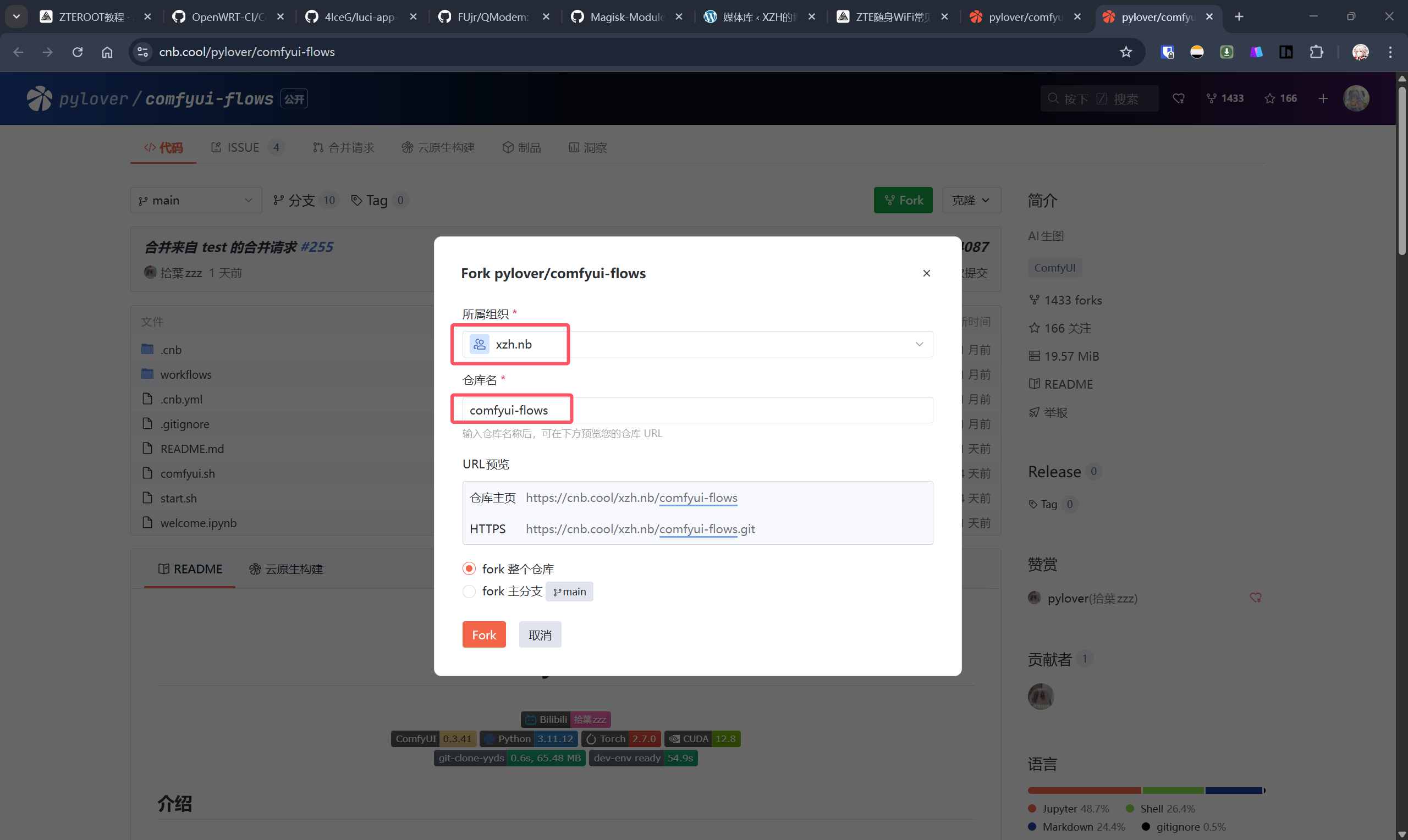
Task: Open the comfyui.sh file
Action: click(x=188, y=474)
